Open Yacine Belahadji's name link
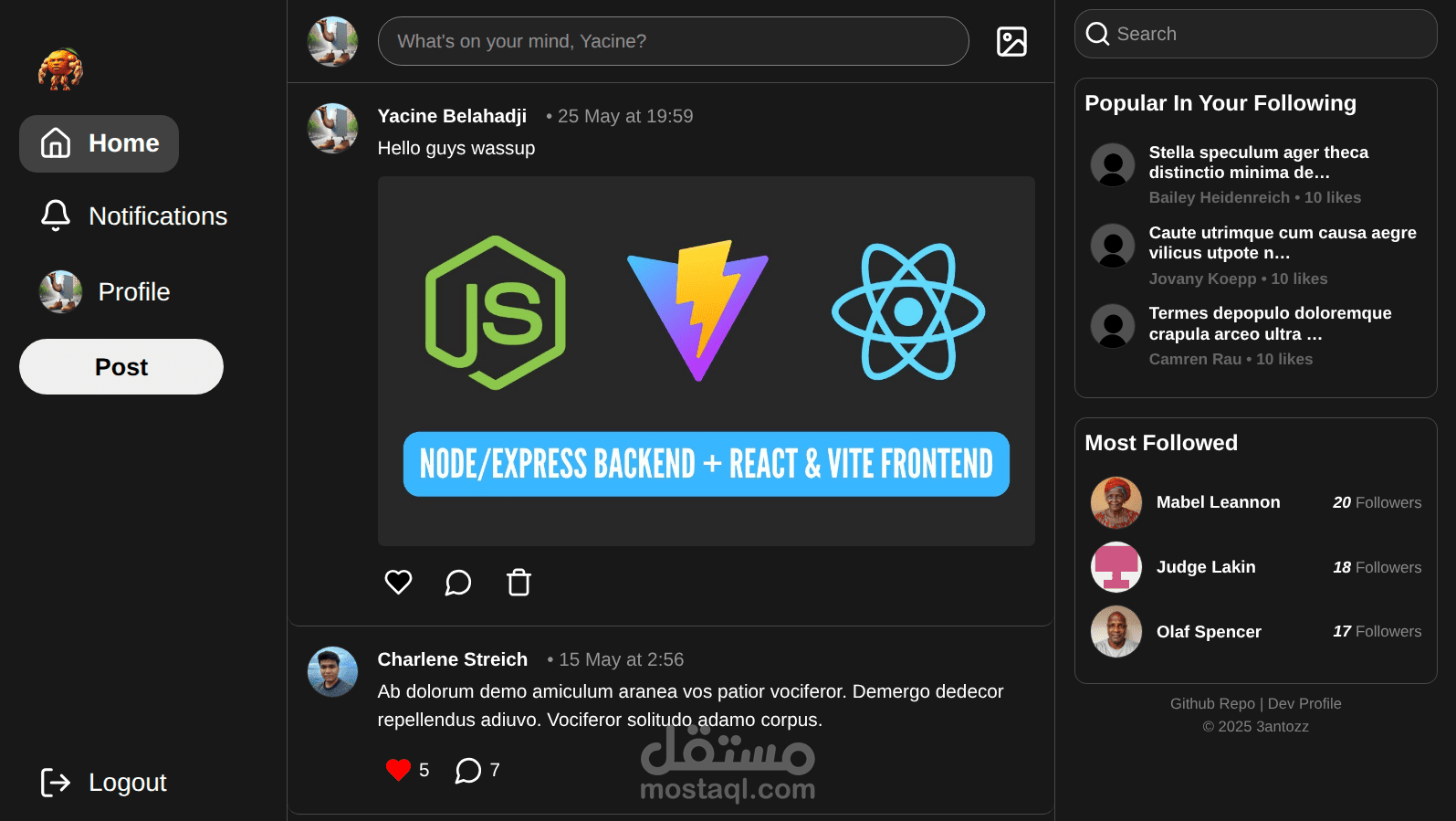This screenshot has width=1456, height=821. tap(452, 116)
